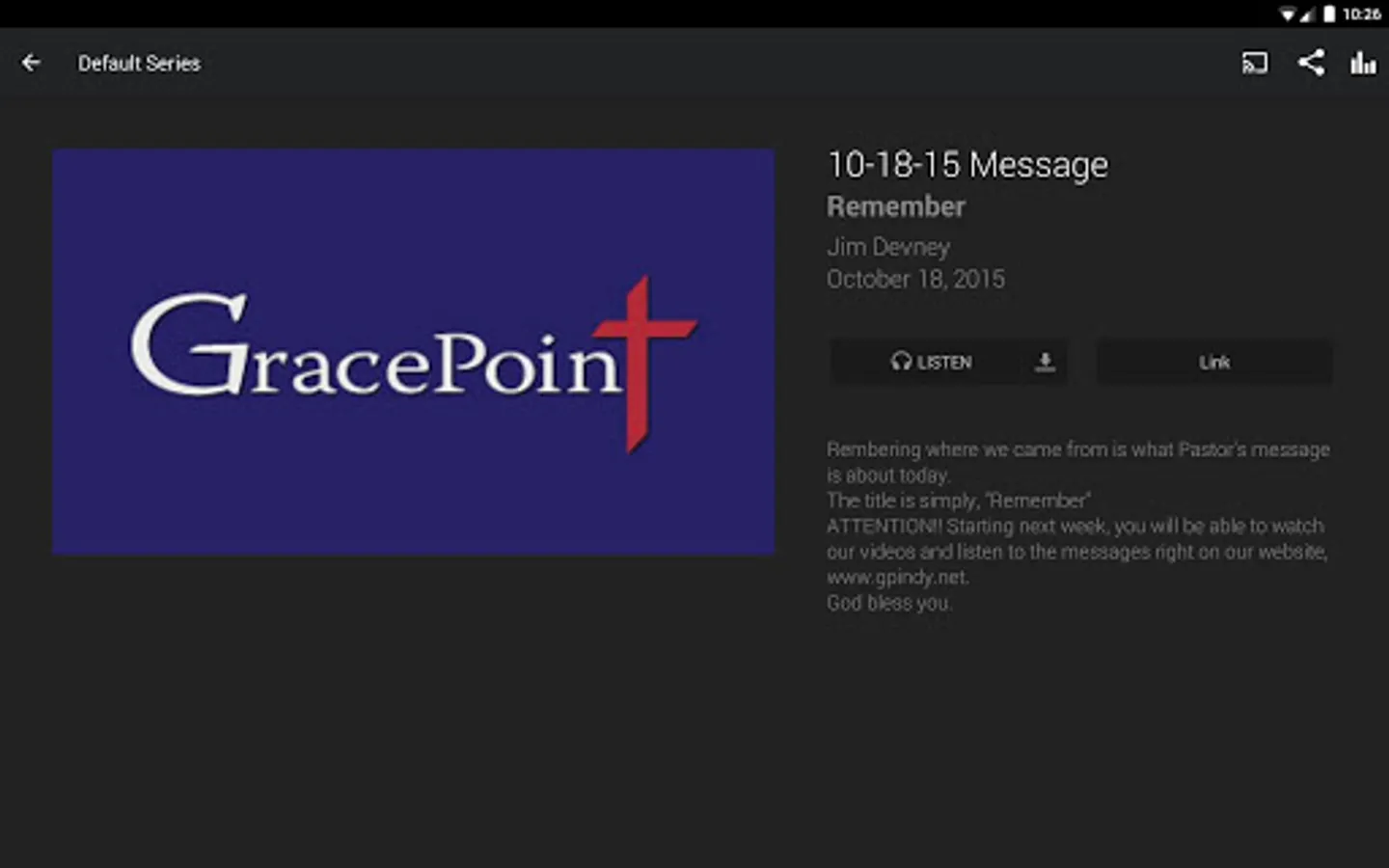Tap the cellular signal icon

1308,14
